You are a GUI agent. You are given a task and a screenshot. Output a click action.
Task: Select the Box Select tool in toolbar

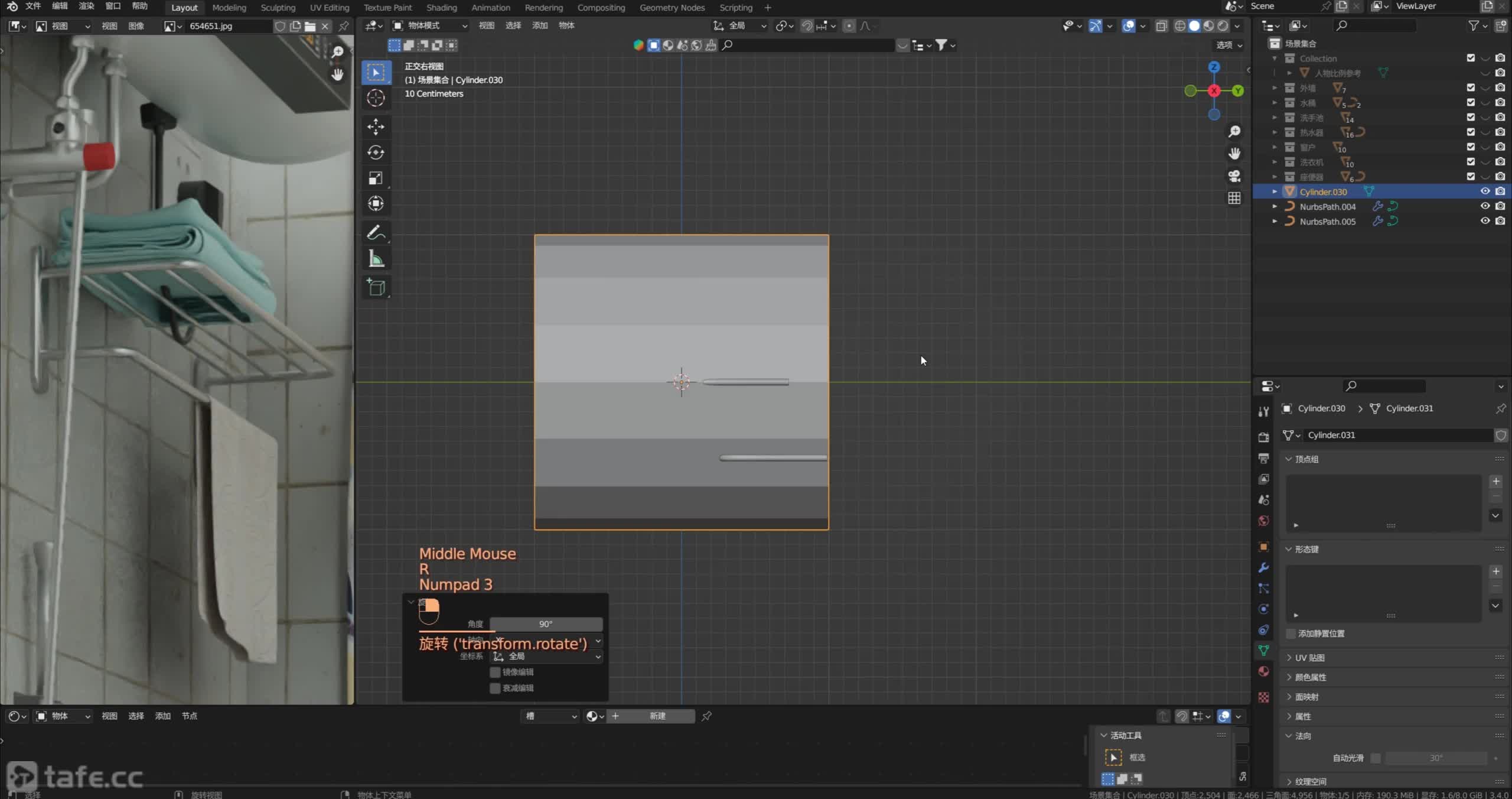pyautogui.click(x=376, y=72)
